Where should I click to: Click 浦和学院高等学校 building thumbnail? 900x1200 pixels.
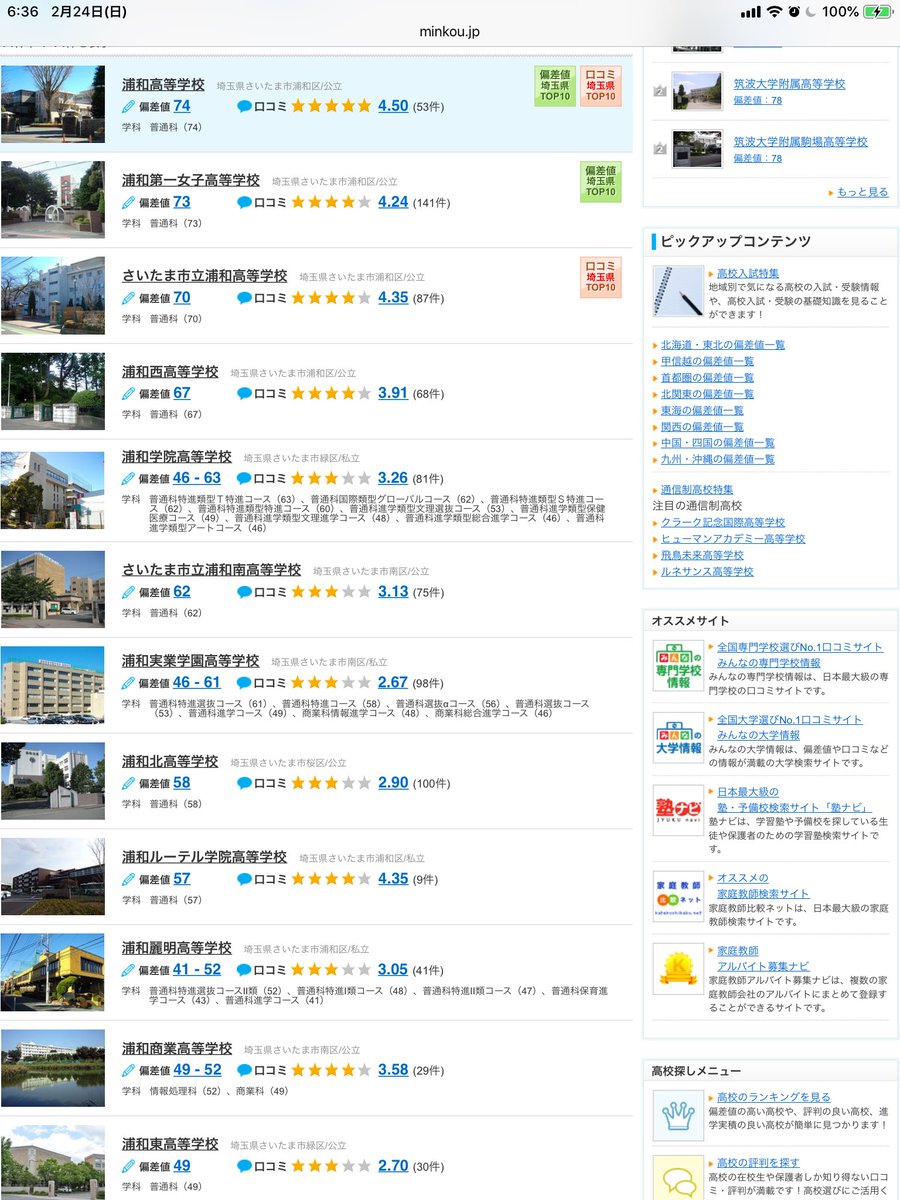pos(52,490)
